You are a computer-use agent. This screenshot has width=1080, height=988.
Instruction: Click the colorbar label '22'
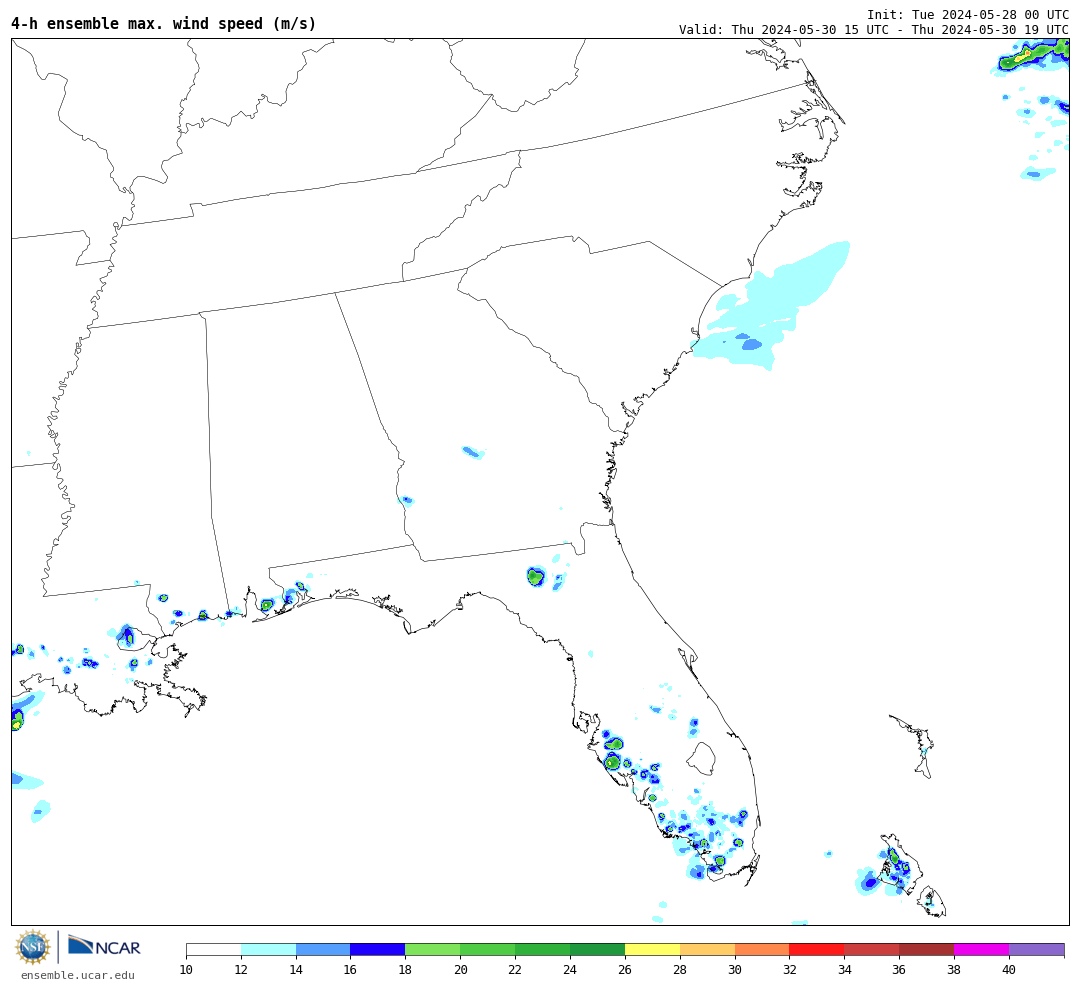point(515,970)
